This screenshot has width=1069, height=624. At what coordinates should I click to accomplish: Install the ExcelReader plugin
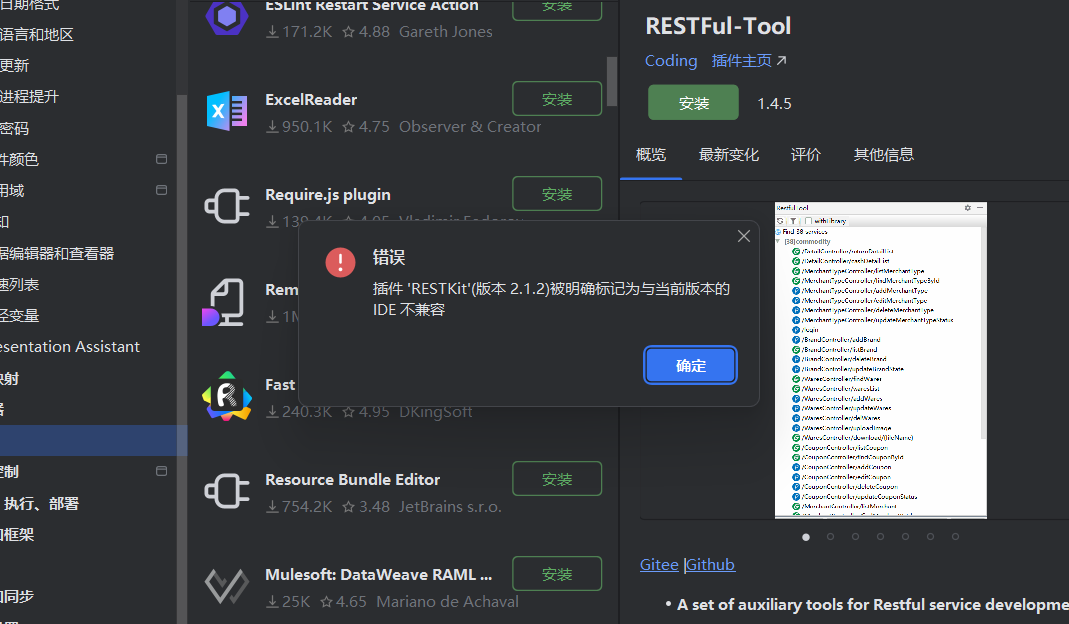coord(557,99)
